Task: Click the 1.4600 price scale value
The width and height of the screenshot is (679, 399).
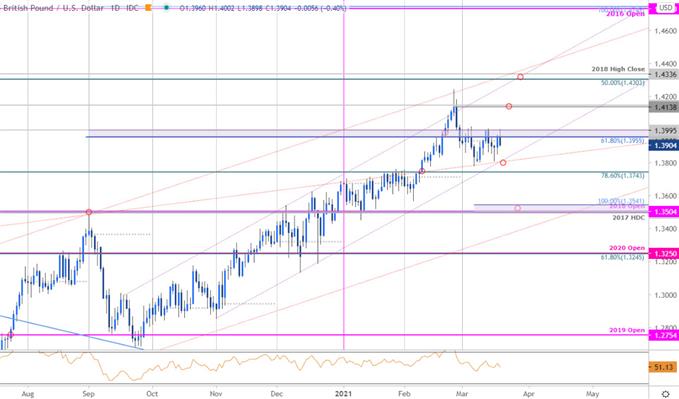Action: point(665,31)
